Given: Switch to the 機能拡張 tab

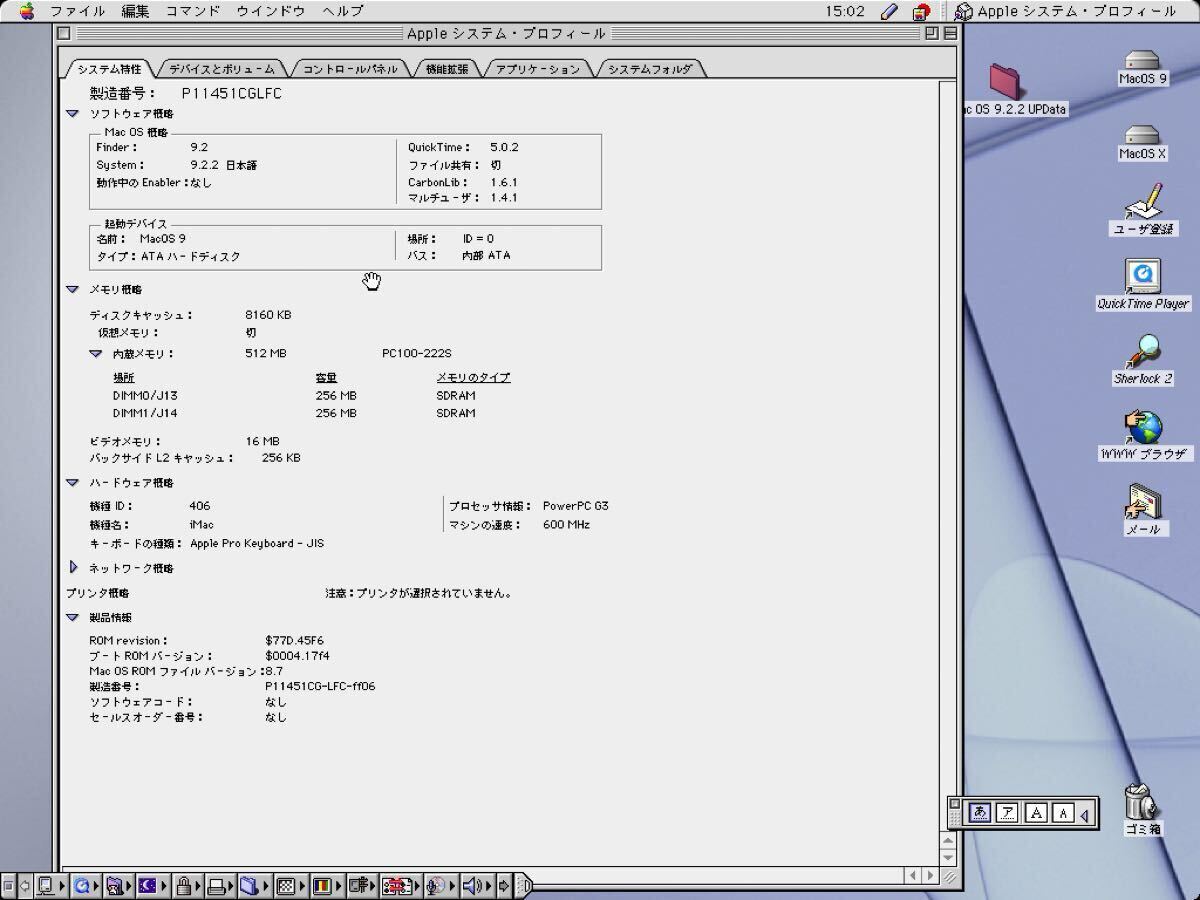Looking at the screenshot, I should 446,69.
